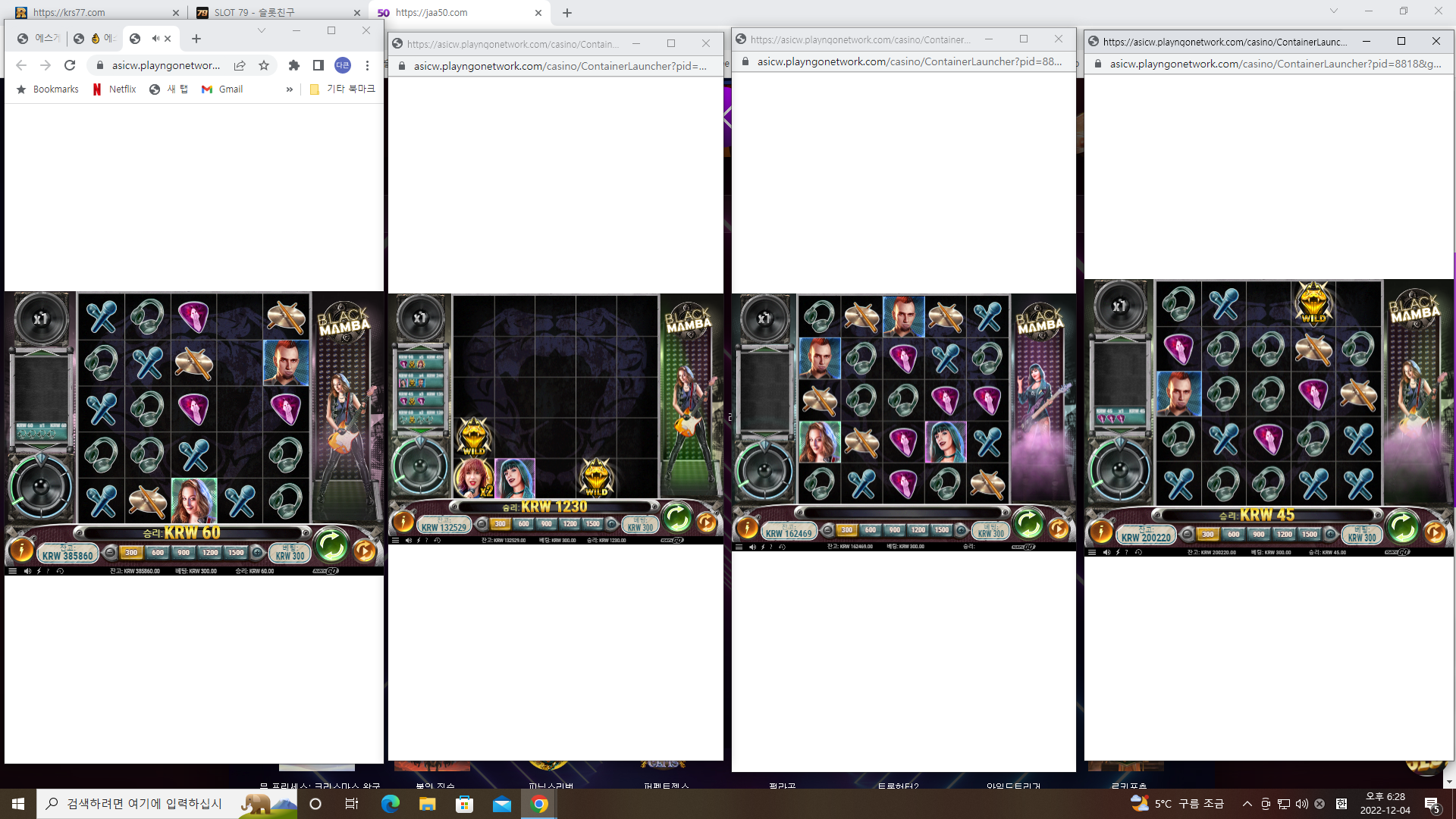Open help in the first game window

pos(49,571)
